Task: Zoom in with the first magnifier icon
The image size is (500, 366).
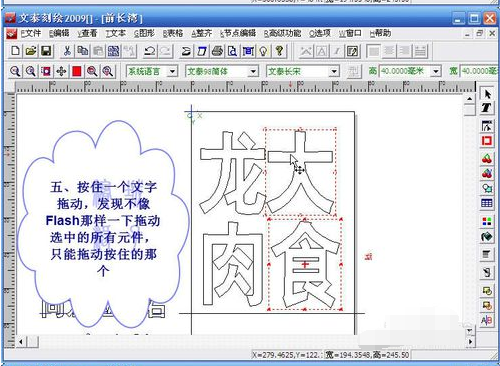Action: (x=15, y=71)
